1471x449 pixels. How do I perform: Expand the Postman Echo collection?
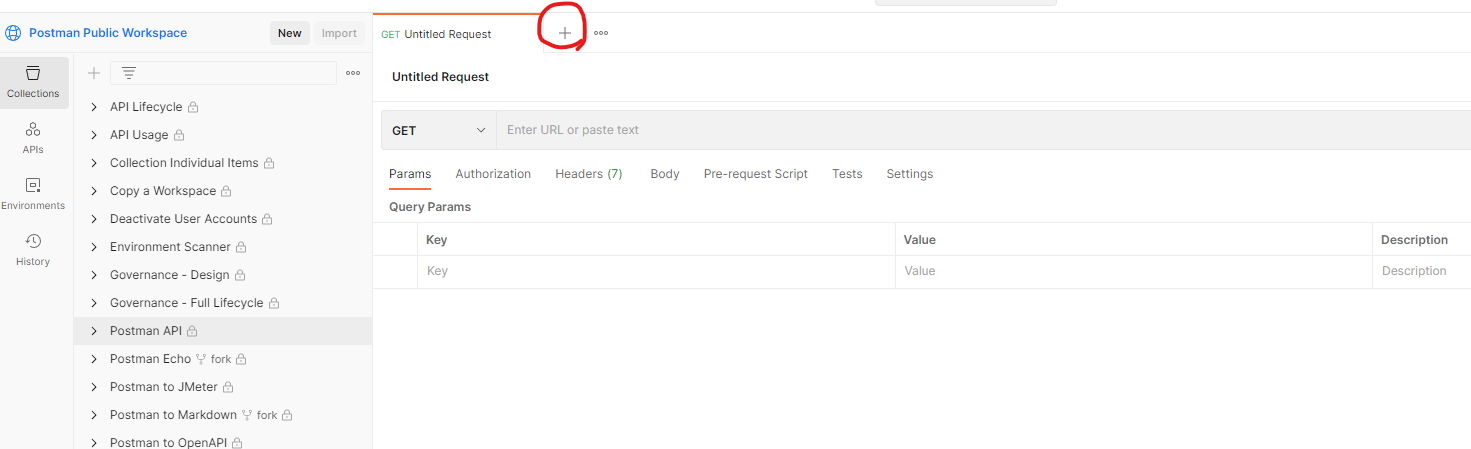(x=94, y=359)
